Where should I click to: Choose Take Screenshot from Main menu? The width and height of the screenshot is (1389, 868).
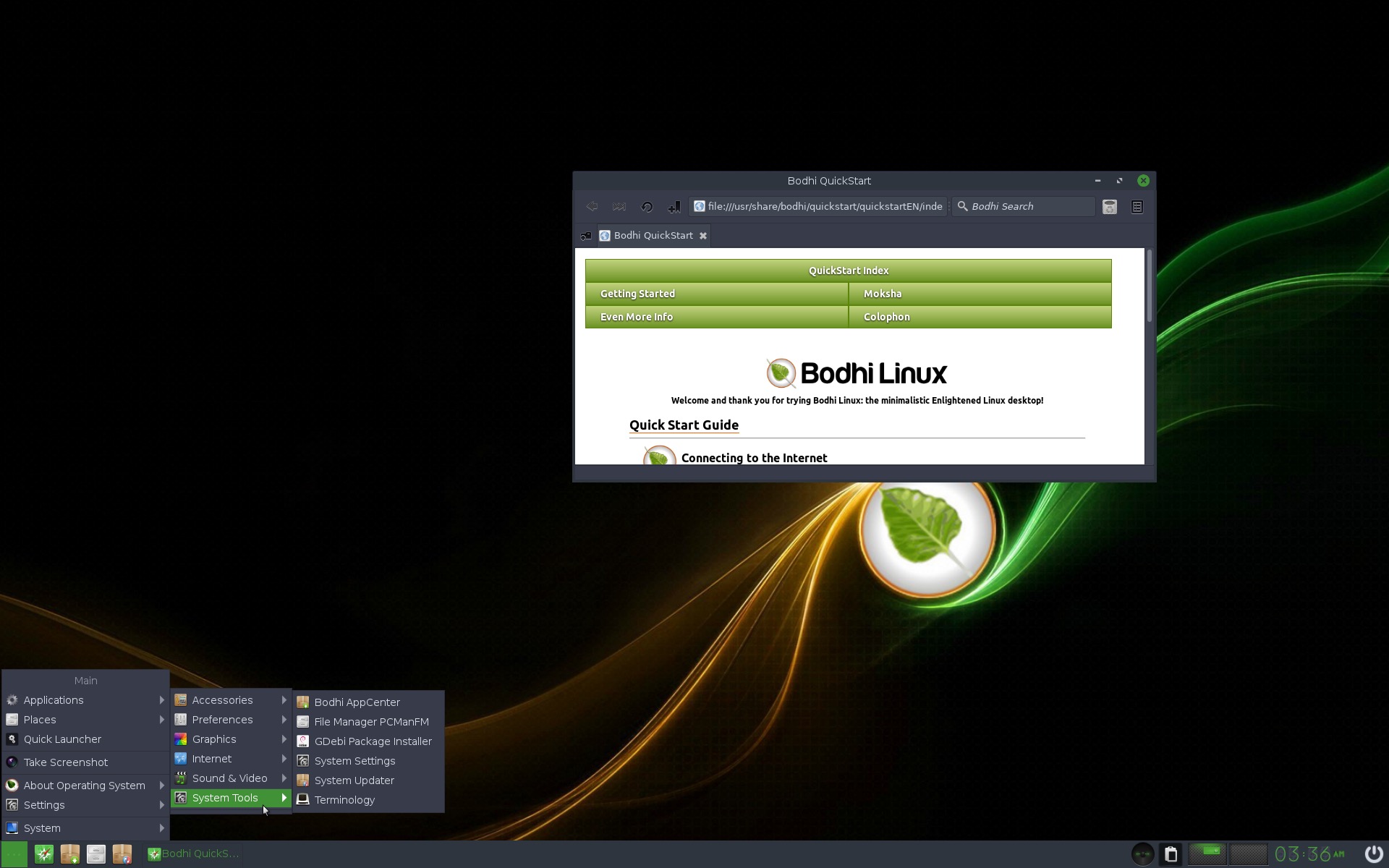tap(85, 762)
